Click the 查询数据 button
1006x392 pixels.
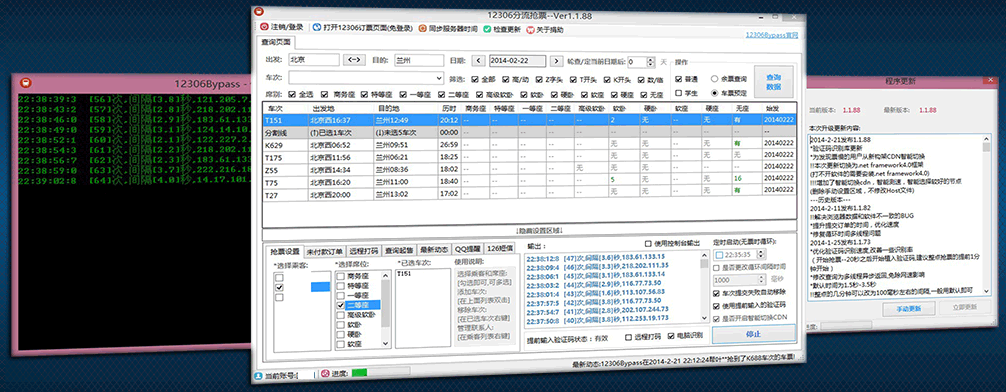click(x=773, y=81)
